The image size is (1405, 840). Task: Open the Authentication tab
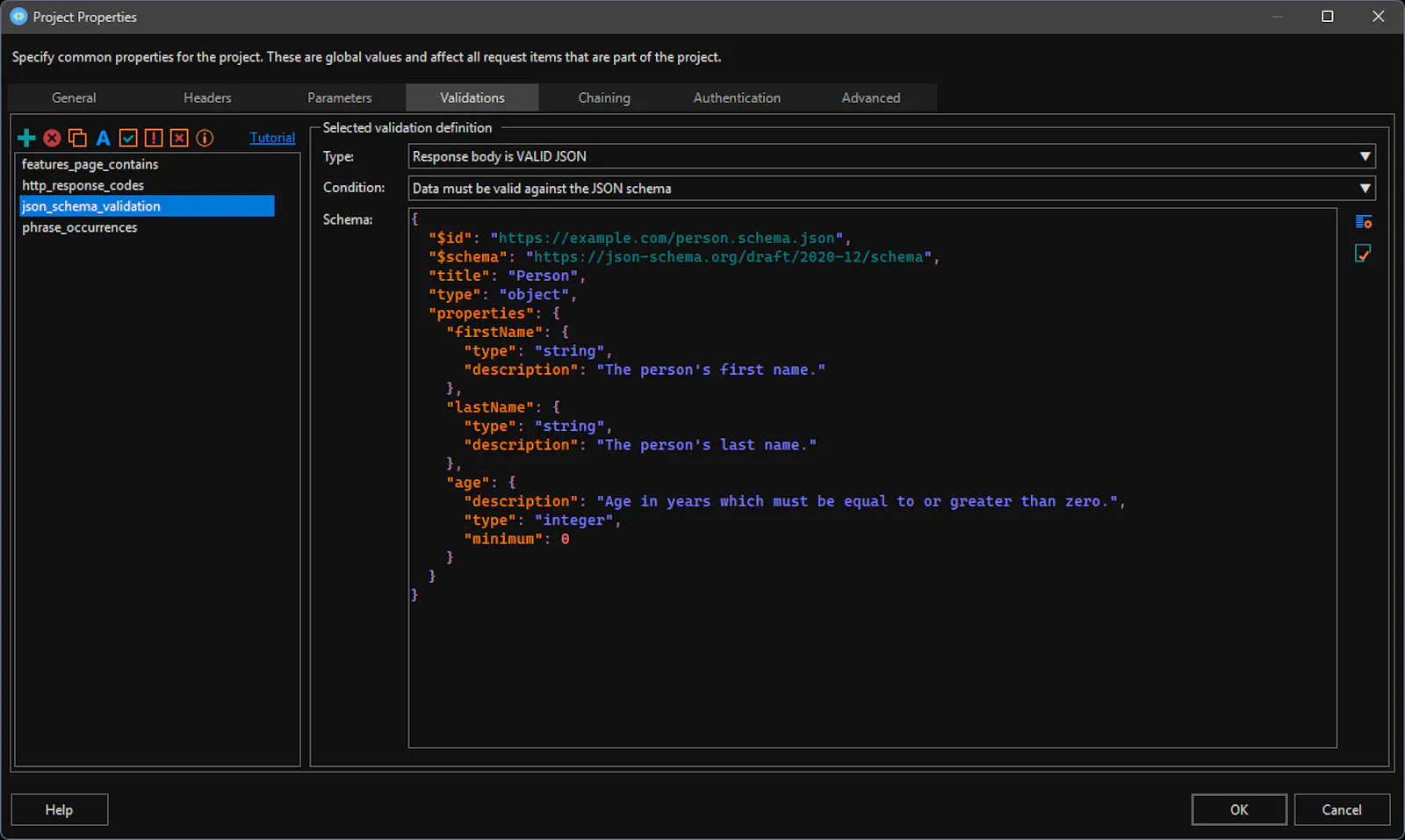[x=737, y=97]
